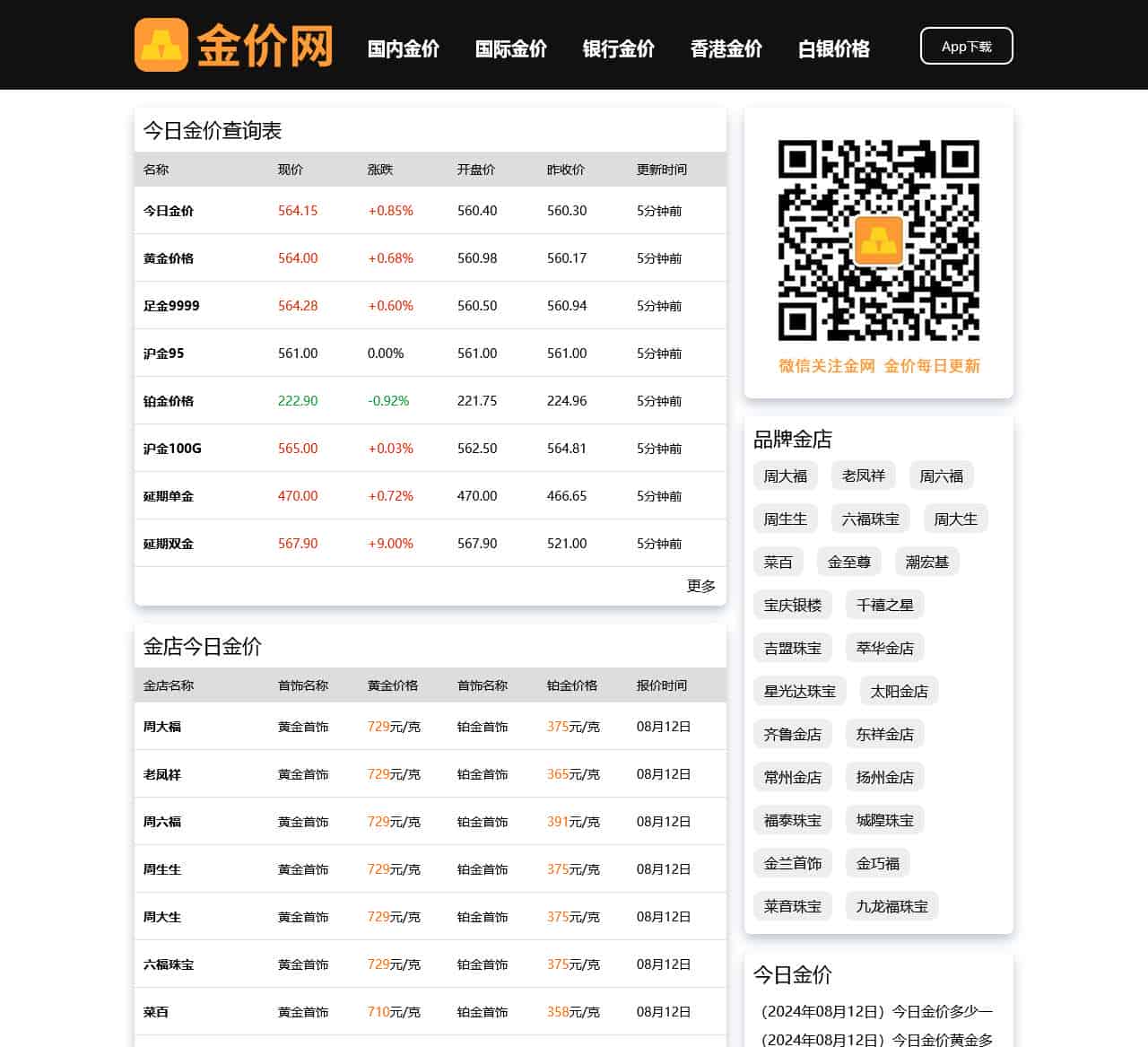Screen dimensions: 1148x1047
Task: Click the 涨跌 column header
Action: (380, 170)
